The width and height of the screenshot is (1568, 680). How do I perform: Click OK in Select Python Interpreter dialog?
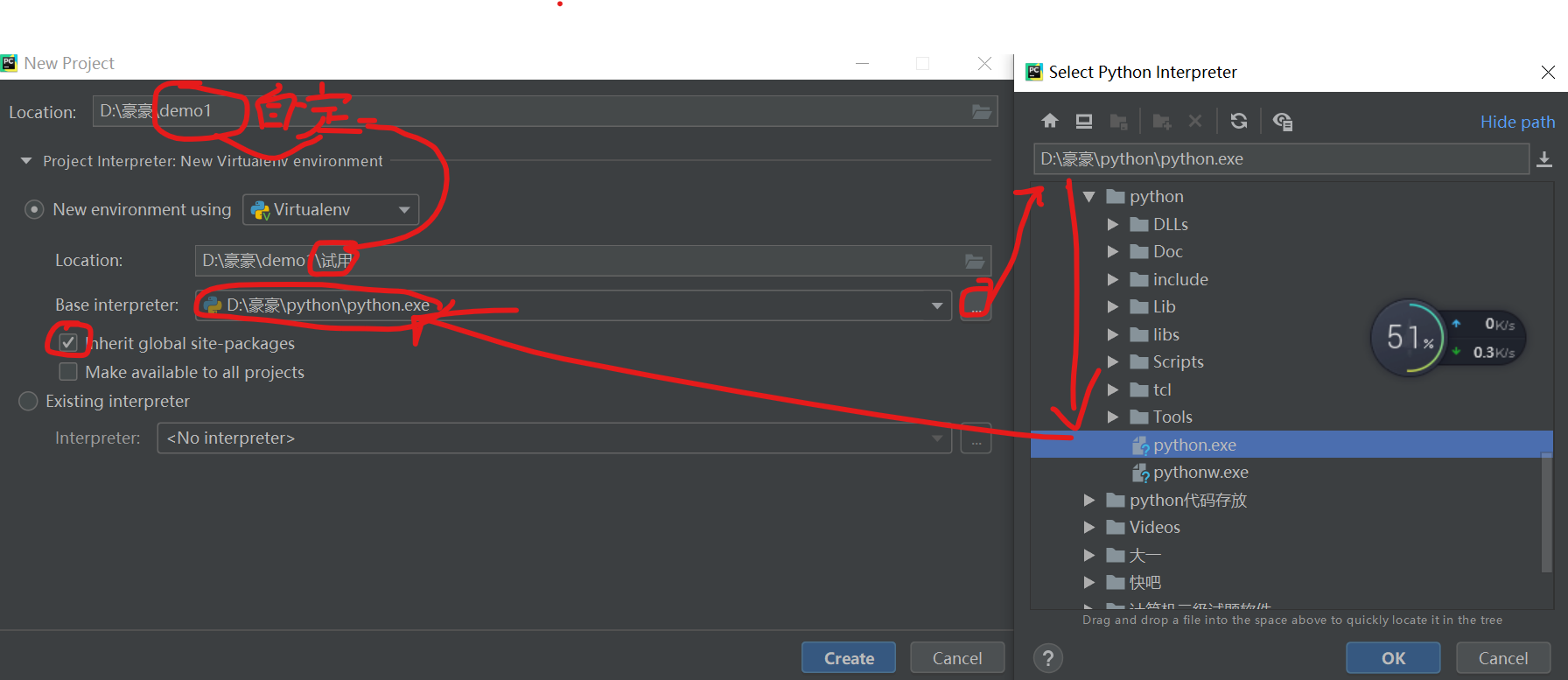coord(1393,658)
